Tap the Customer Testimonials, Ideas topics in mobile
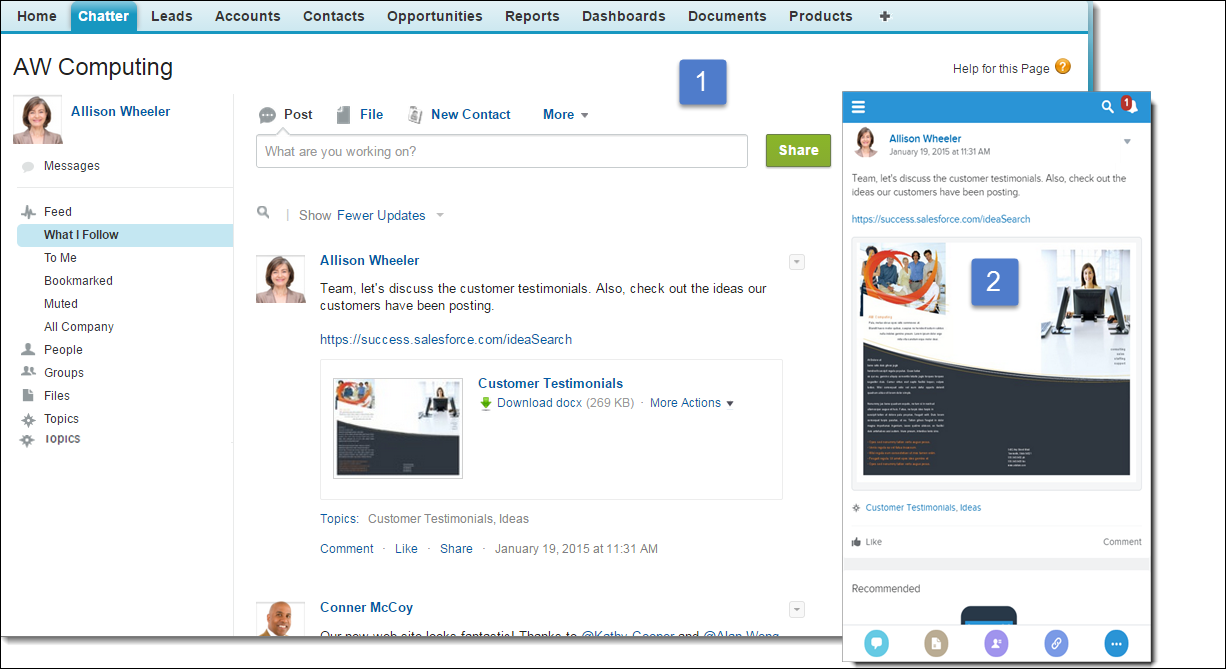The height and width of the screenshot is (669, 1226). point(923,508)
